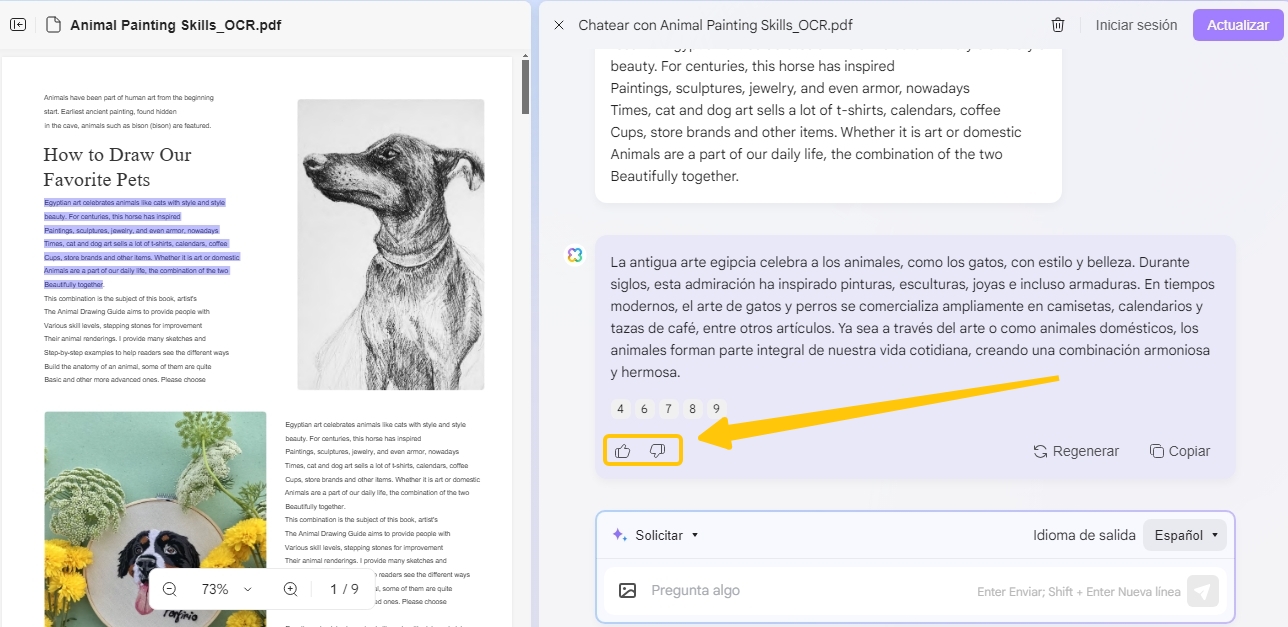
Task: Attach image with picture icon
Action: pyautogui.click(x=627, y=591)
